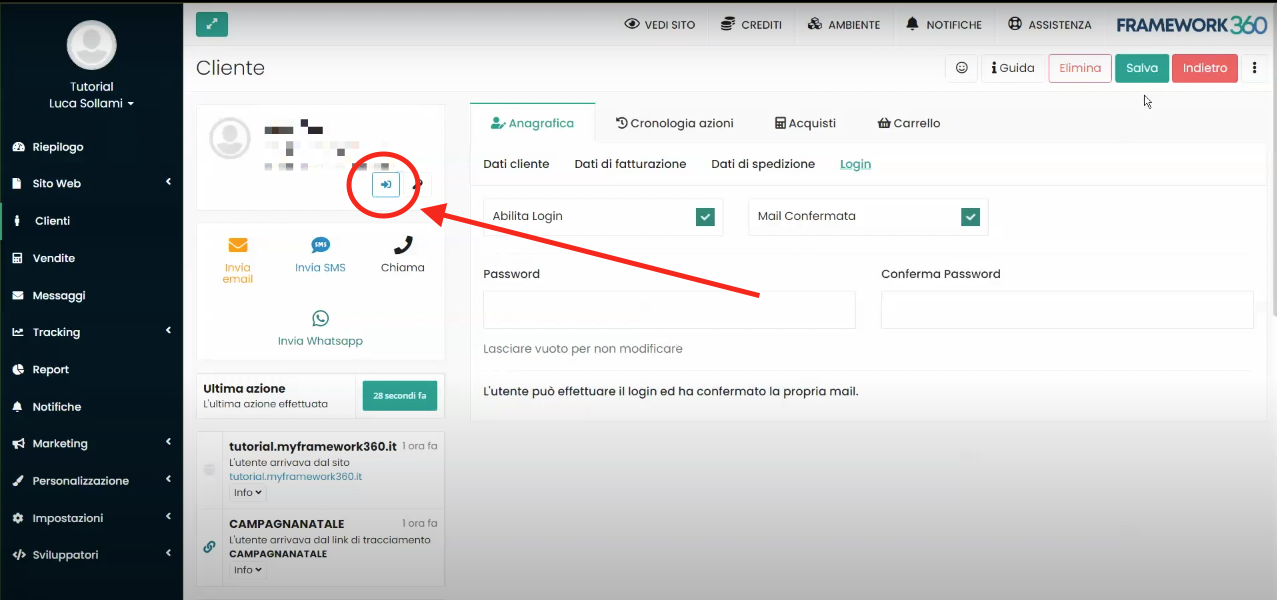This screenshot has height=600, width=1277.
Task: Click the green fullscreen expand icon
Action: [212, 24]
